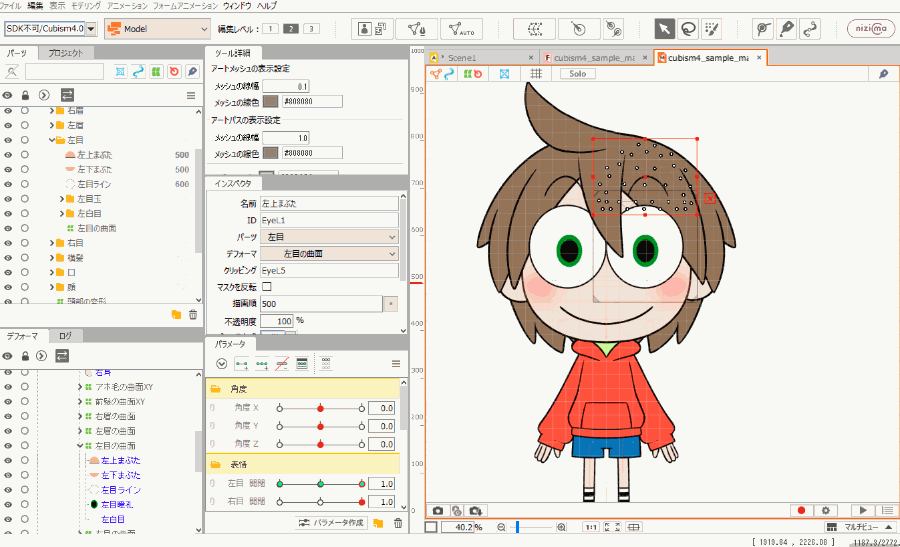The height and width of the screenshot is (547, 900).
Task: Toggle visibility of the 顔 folder
Action: point(8,287)
